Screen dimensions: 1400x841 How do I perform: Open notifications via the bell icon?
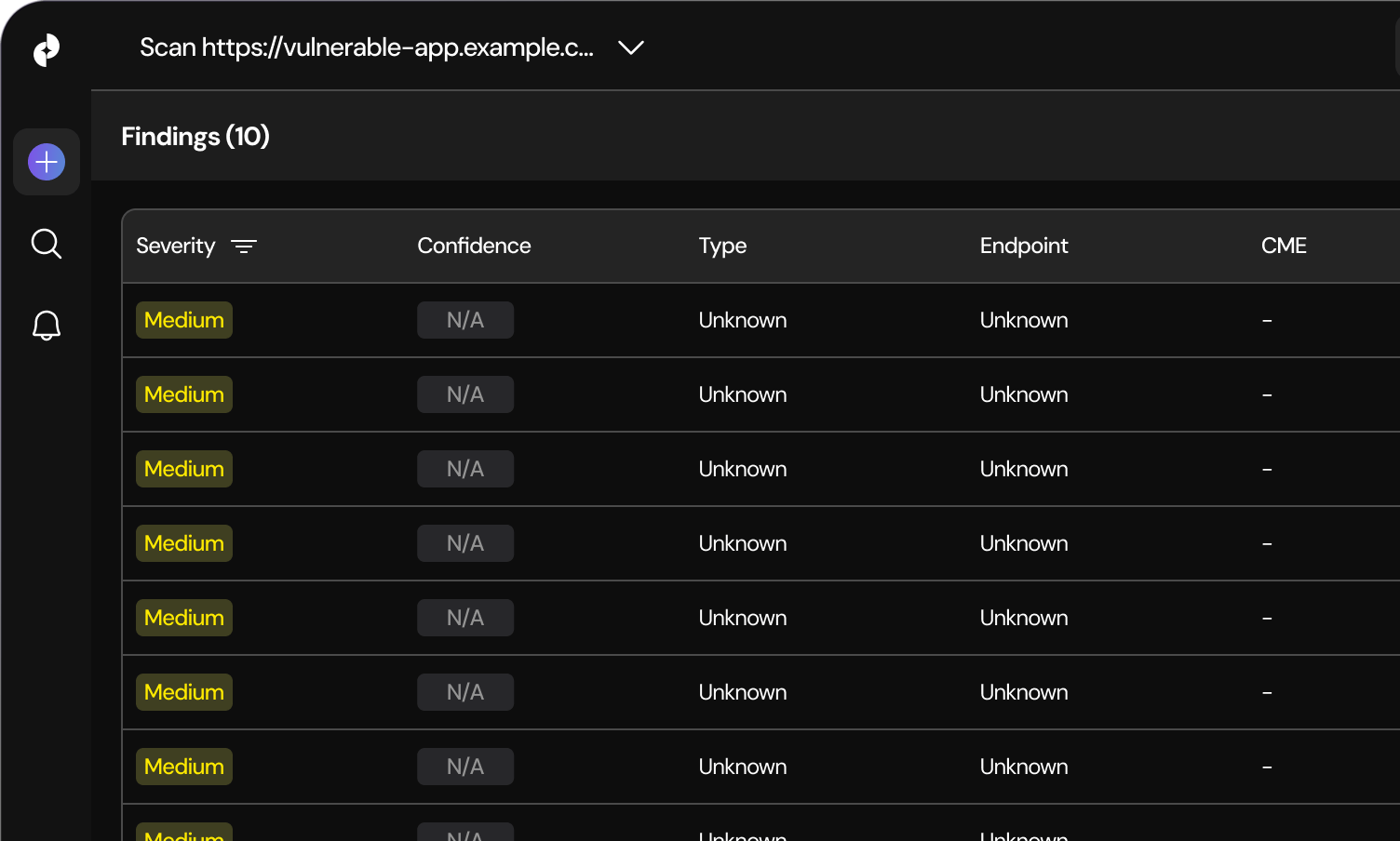pyautogui.click(x=47, y=326)
